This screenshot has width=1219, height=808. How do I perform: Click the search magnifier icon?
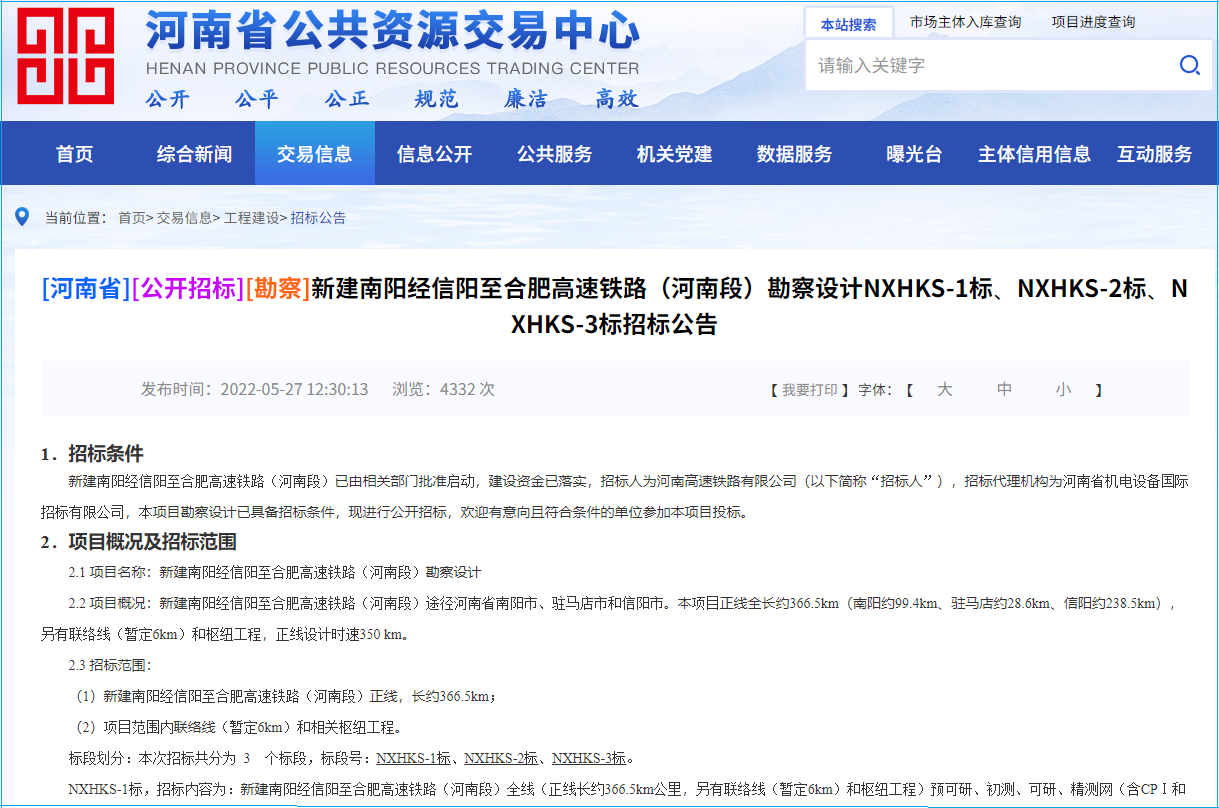click(x=1189, y=66)
